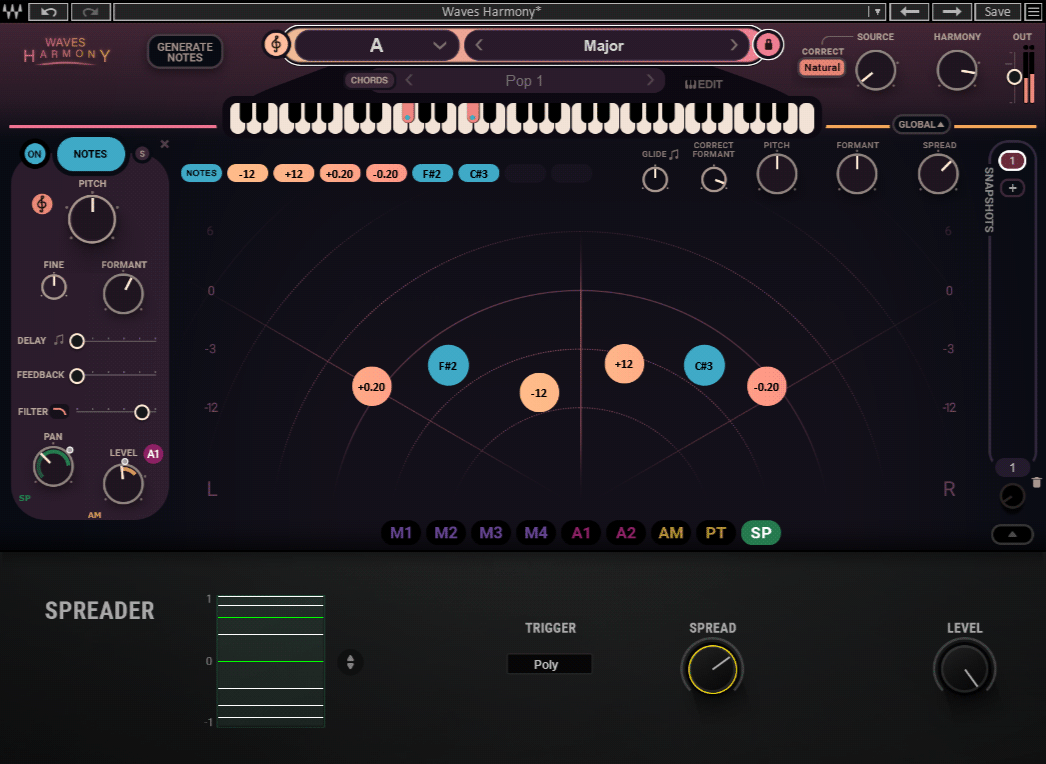Image resolution: width=1046 pixels, height=764 pixels.
Task: Click the Delay slider handle
Action: click(77, 341)
